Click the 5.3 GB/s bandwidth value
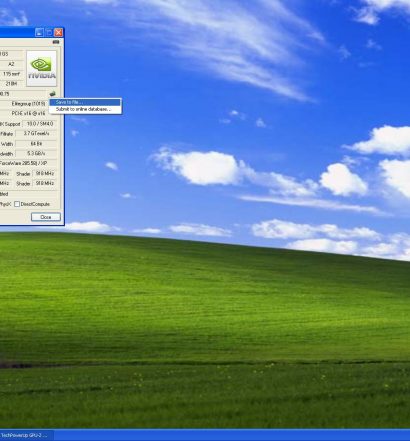The height and width of the screenshot is (441, 410). pos(36,154)
